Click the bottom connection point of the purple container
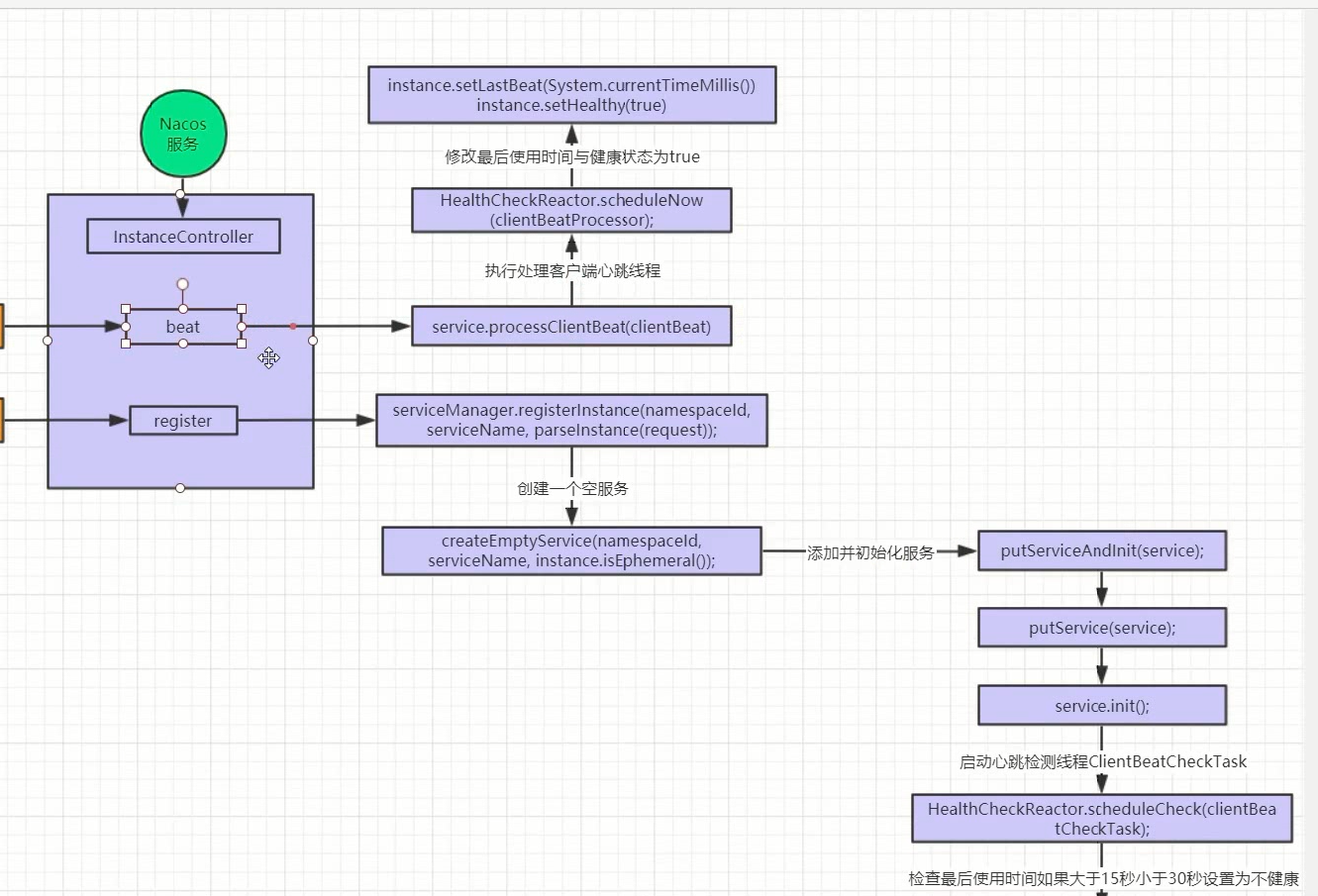This screenshot has height=896, width=1318. click(x=180, y=488)
